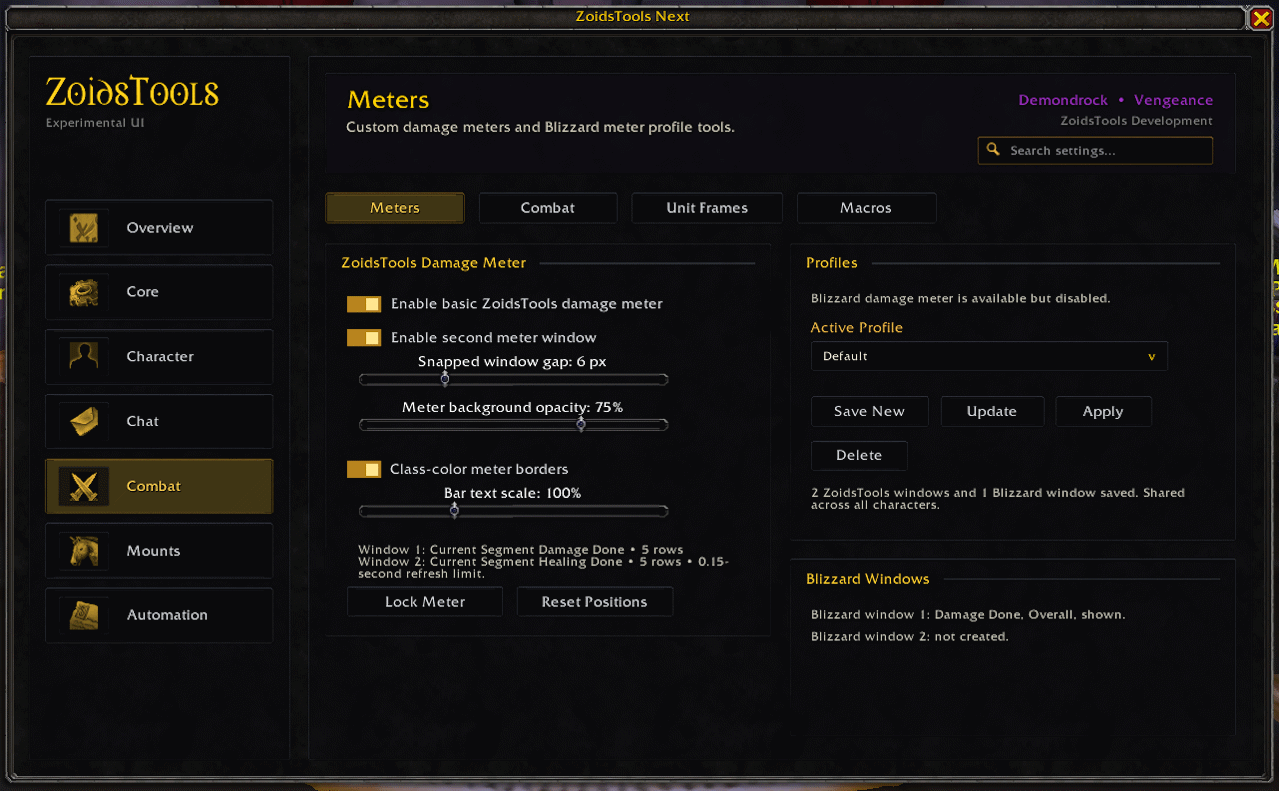Click the 'Custom damage meters' description text
This screenshot has height=791, width=1280.
coord(540,127)
